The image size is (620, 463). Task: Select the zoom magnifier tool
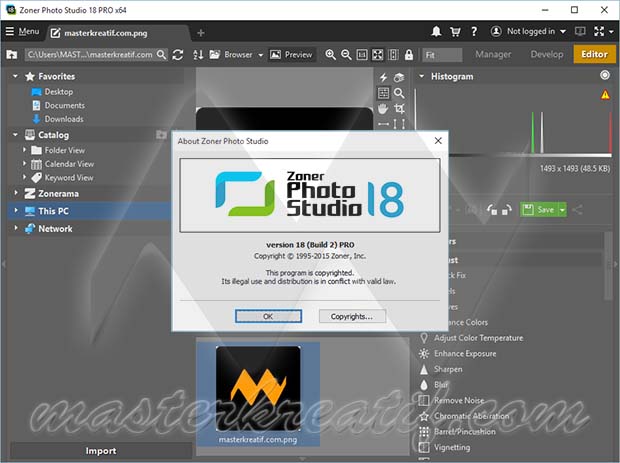click(399, 93)
